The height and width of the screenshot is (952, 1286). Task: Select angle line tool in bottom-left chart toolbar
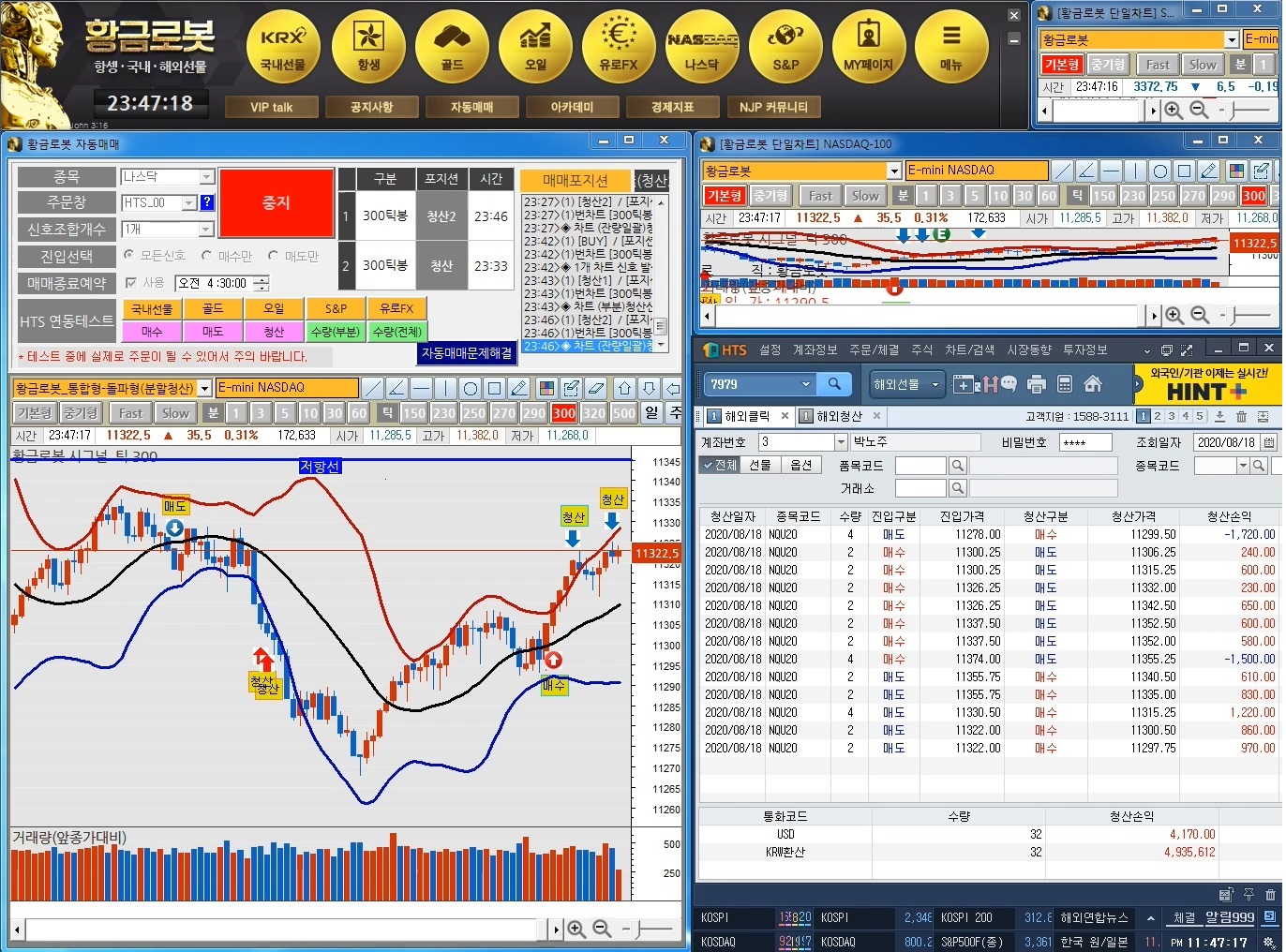397,388
